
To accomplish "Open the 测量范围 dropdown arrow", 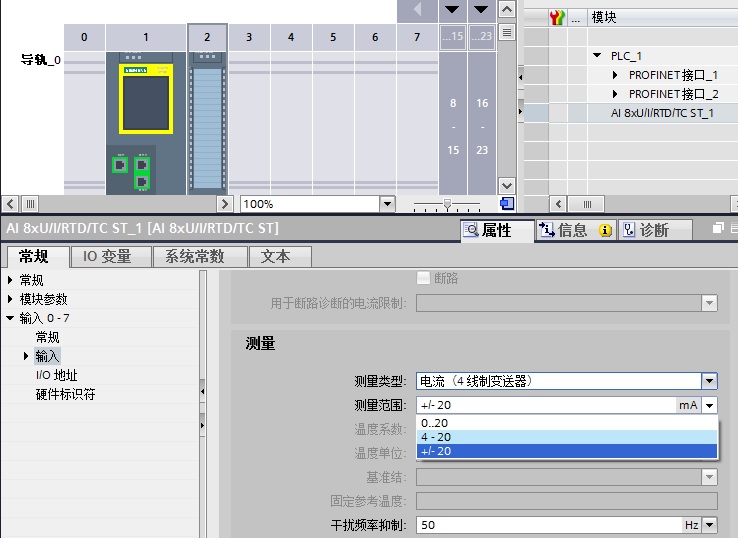I will click(709, 405).
